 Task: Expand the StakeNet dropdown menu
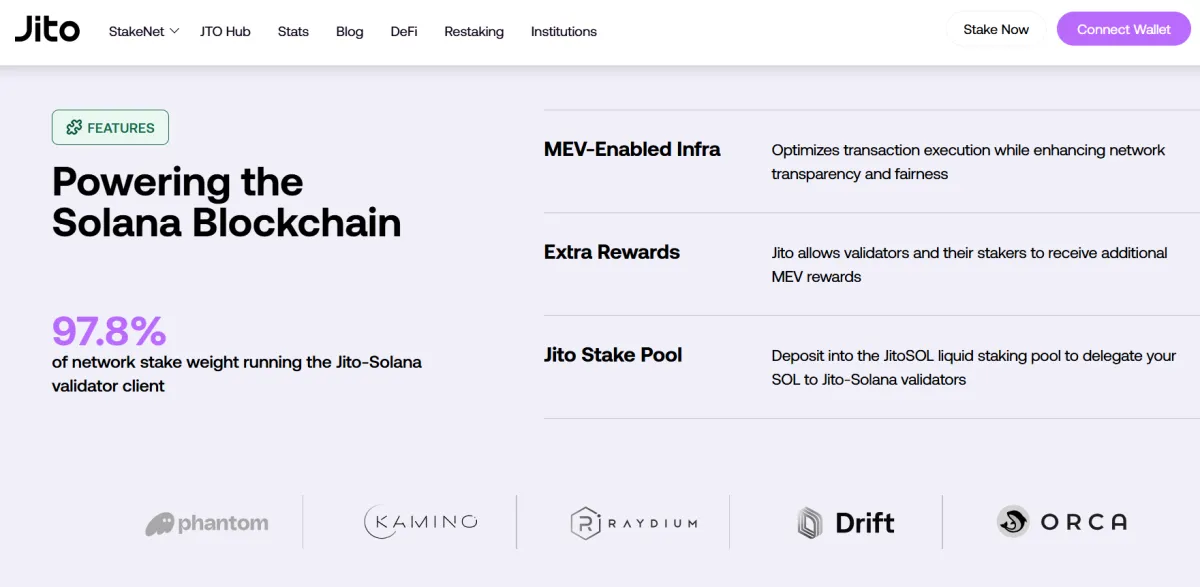point(143,31)
